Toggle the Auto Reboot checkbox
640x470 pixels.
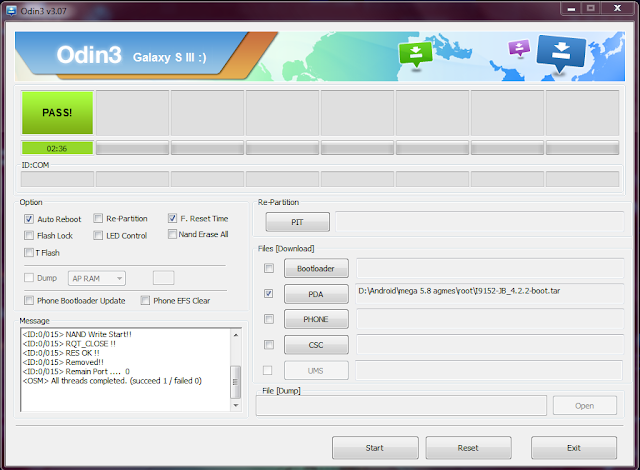(29, 219)
